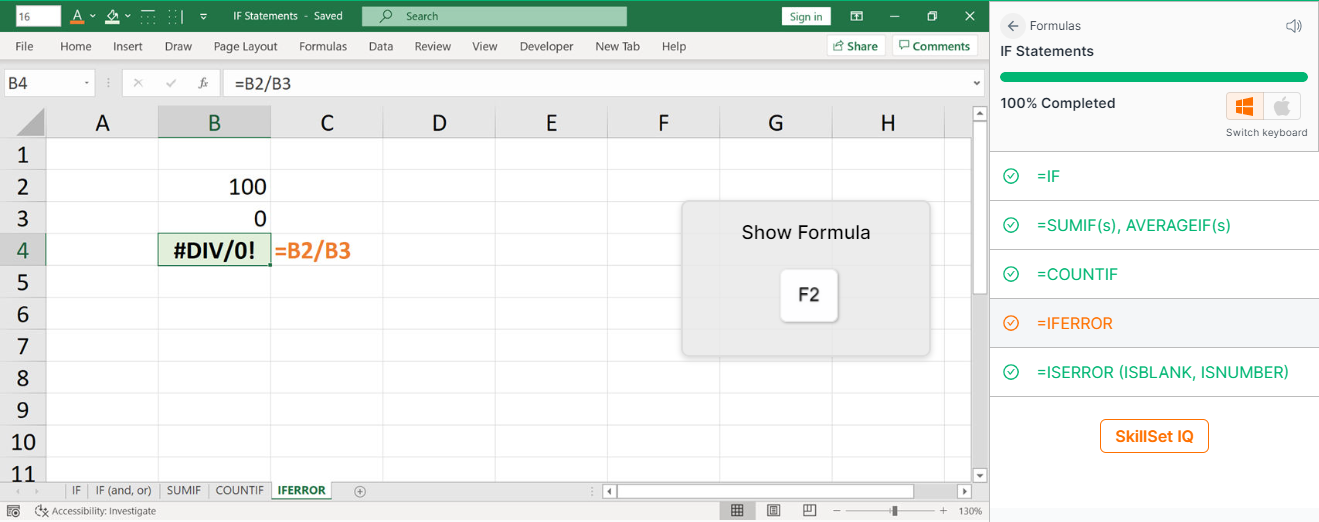1319x522 pixels.
Task: Adjust the zoom slider in status bar
Action: tap(894, 511)
